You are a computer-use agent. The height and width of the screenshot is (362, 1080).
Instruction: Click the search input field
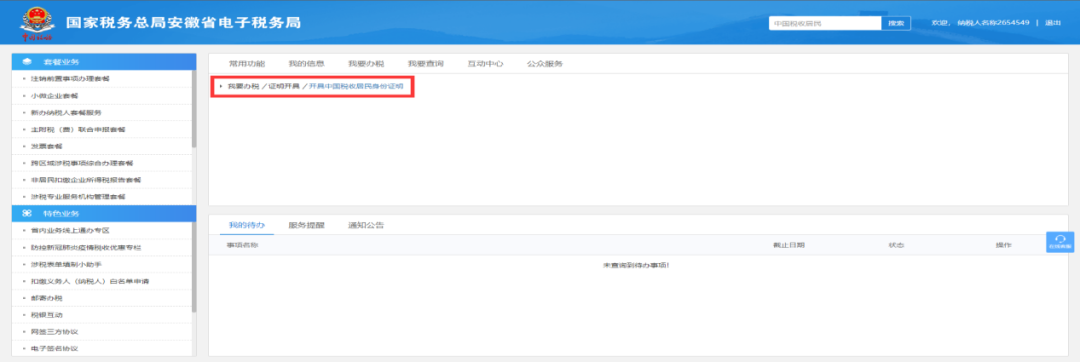point(825,23)
